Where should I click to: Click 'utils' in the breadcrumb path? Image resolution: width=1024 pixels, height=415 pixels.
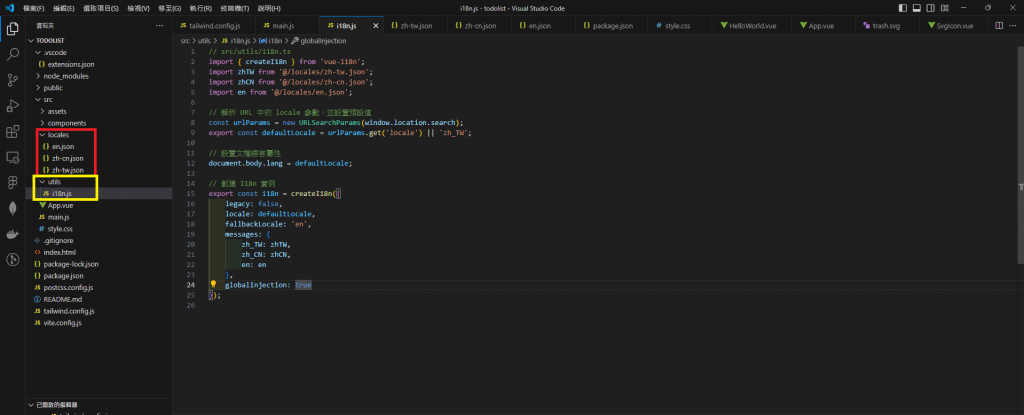[204, 41]
